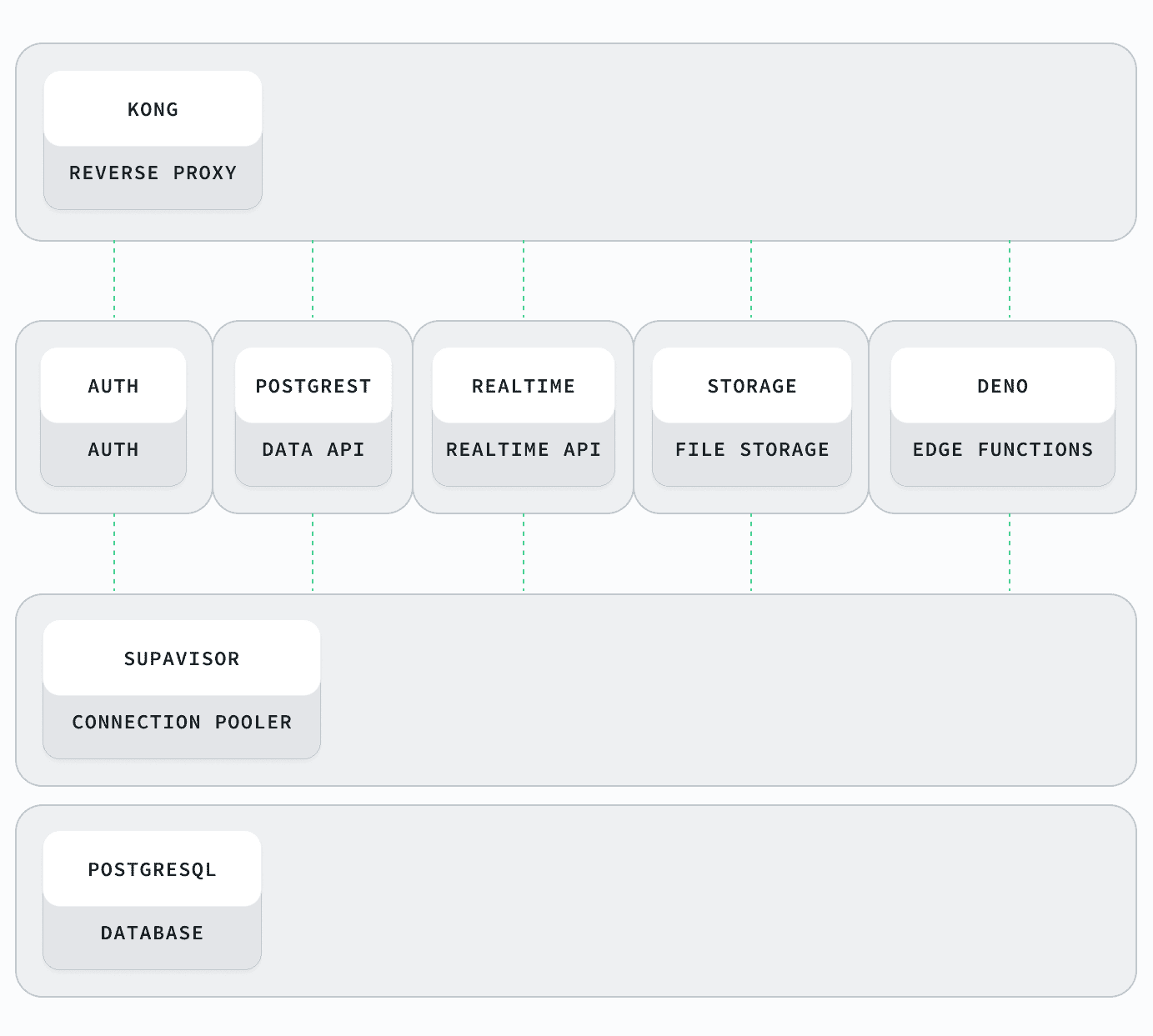The width and height of the screenshot is (1153, 1036).
Task: Select the AUTH caption on the gray footer
Action: click(x=113, y=449)
